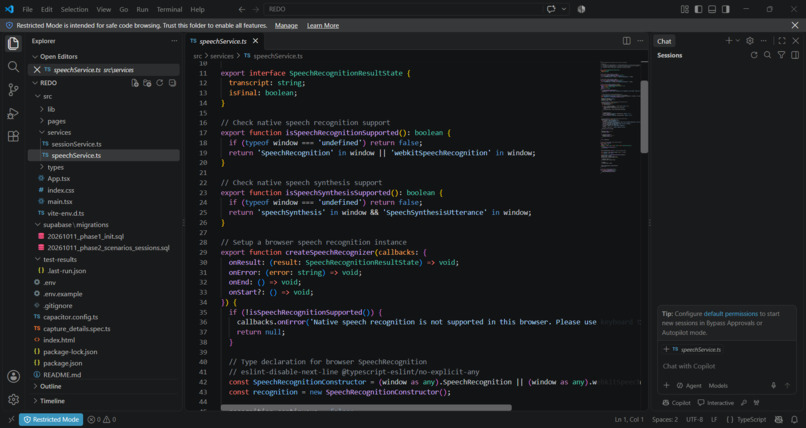Select the speechService.ts editor tab
This screenshot has height=428, width=806.
tap(223, 41)
